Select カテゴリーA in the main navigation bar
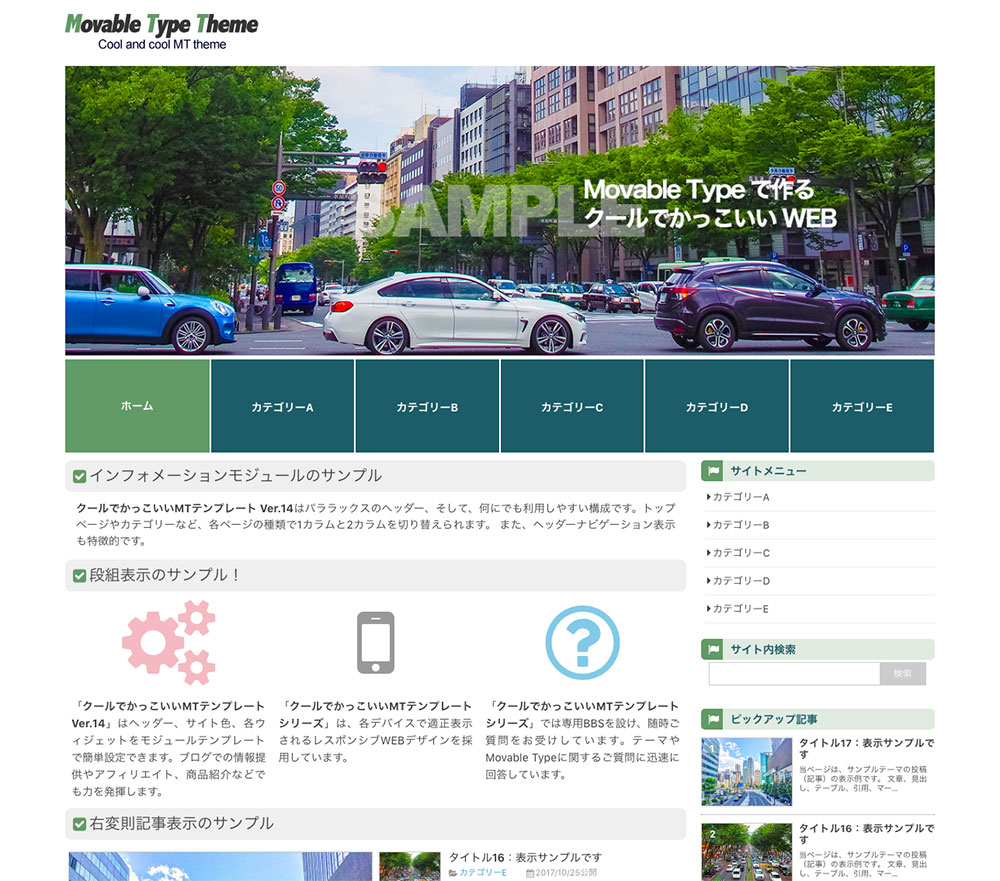 pos(283,406)
